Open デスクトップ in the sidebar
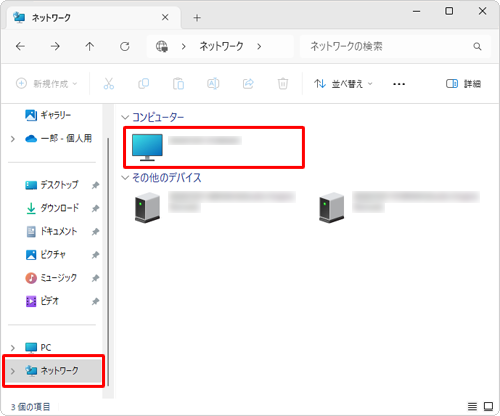500x416 pixels. [52, 185]
